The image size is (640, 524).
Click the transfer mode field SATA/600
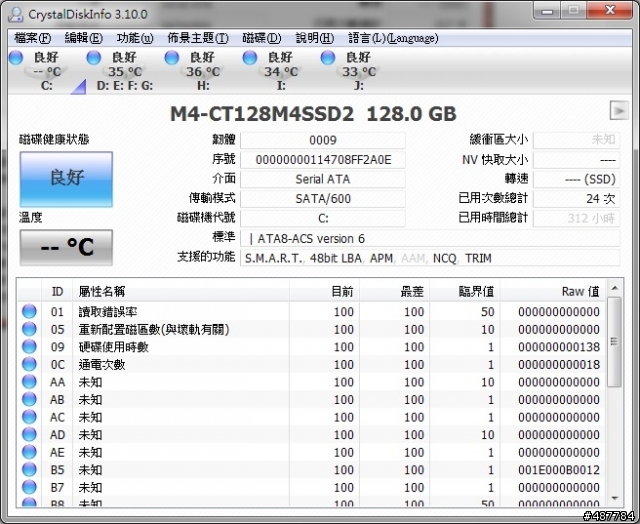[x=323, y=199]
